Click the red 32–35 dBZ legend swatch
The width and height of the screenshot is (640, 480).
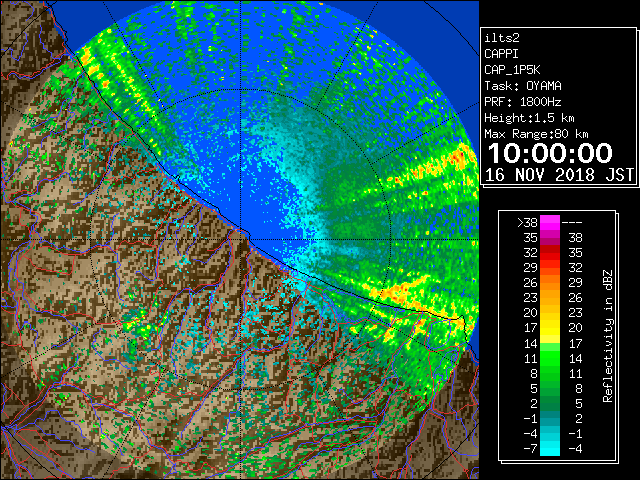(550, 253)
